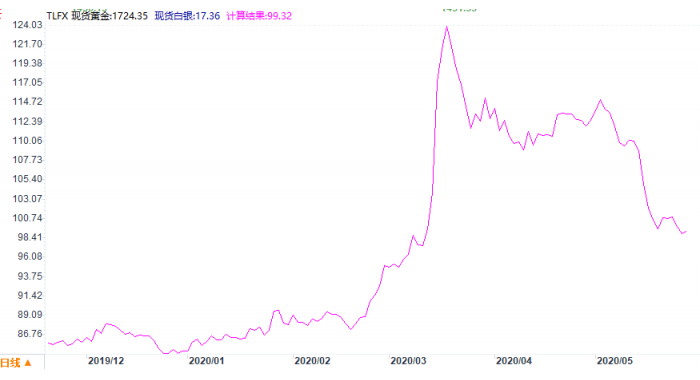Click the 2020/03 date axis label
Screen dimensions: 700x380
coord(408,361)
